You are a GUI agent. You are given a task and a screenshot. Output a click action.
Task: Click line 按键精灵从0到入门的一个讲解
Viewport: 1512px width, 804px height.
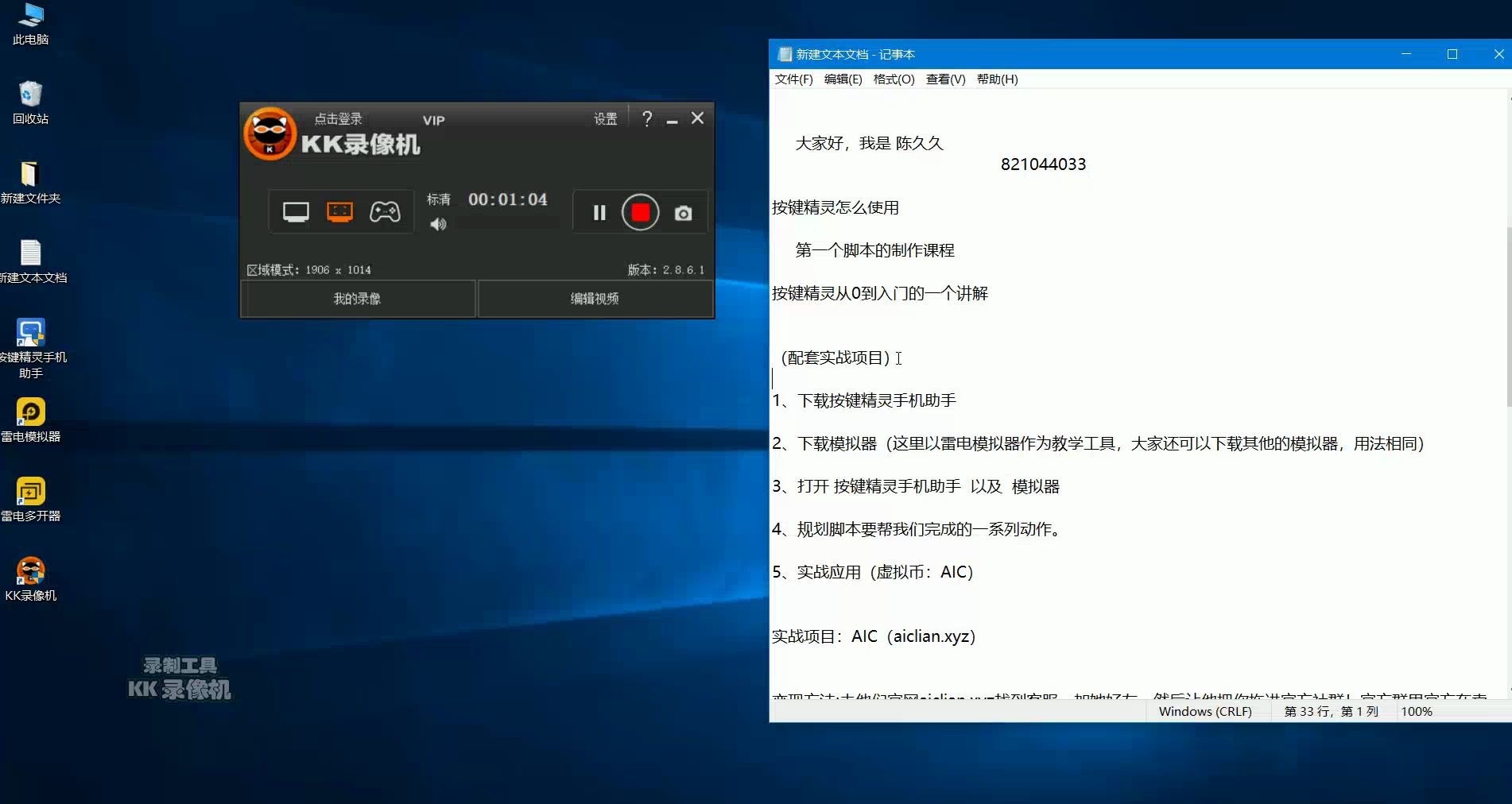880,294
